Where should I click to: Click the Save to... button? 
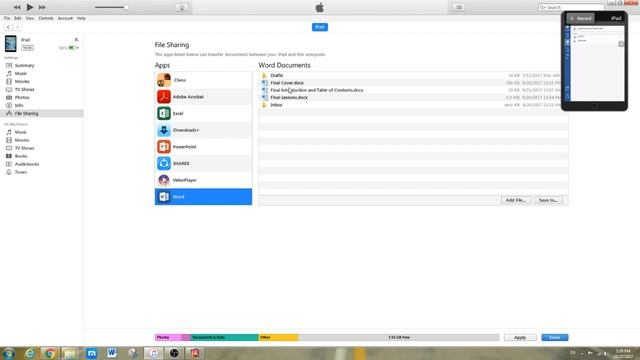click(548, 200)
